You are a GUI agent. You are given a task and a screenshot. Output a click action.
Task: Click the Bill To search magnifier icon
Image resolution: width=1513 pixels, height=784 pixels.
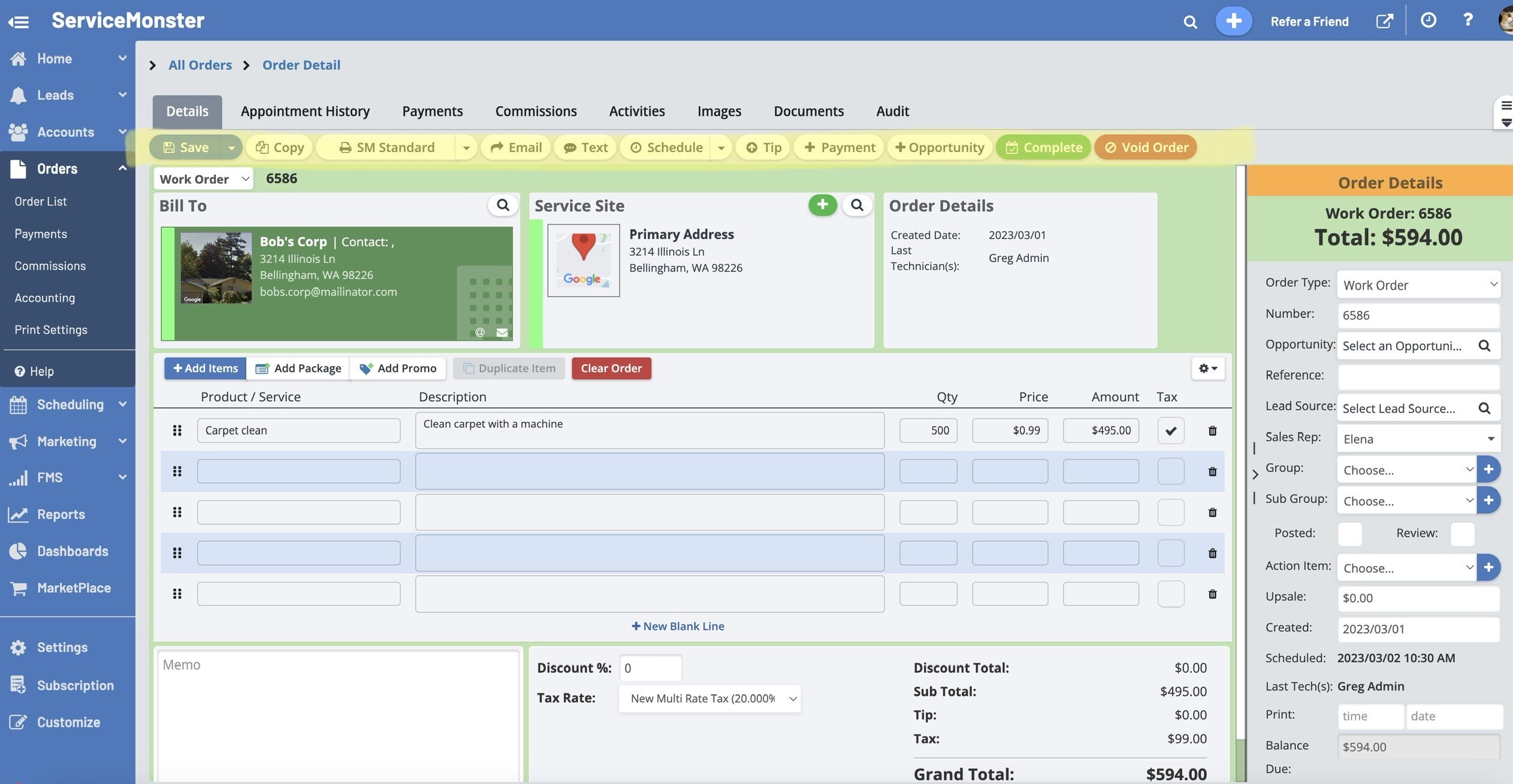click(x=503, y=205)
